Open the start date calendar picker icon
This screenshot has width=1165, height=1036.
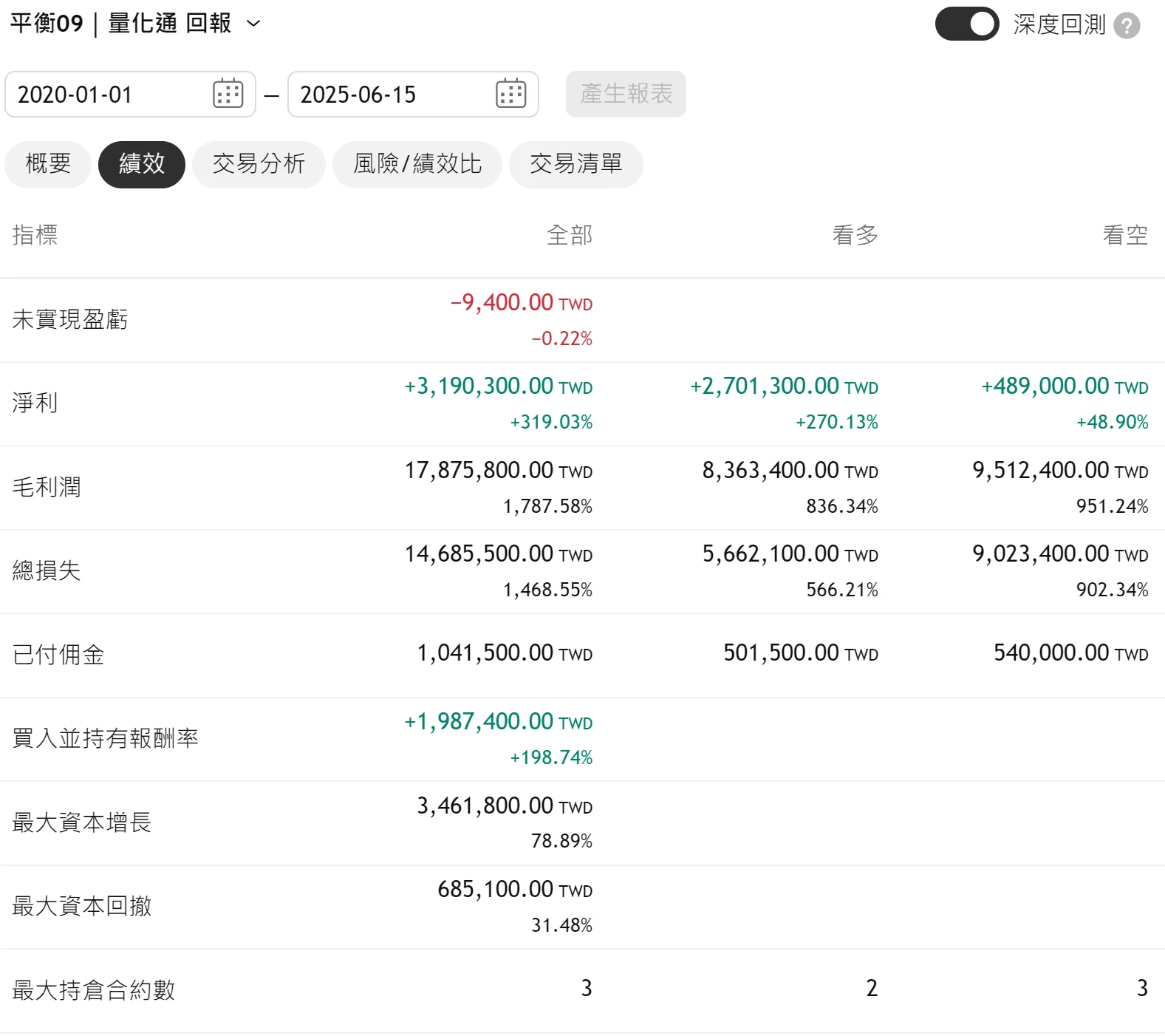(228, 94)
